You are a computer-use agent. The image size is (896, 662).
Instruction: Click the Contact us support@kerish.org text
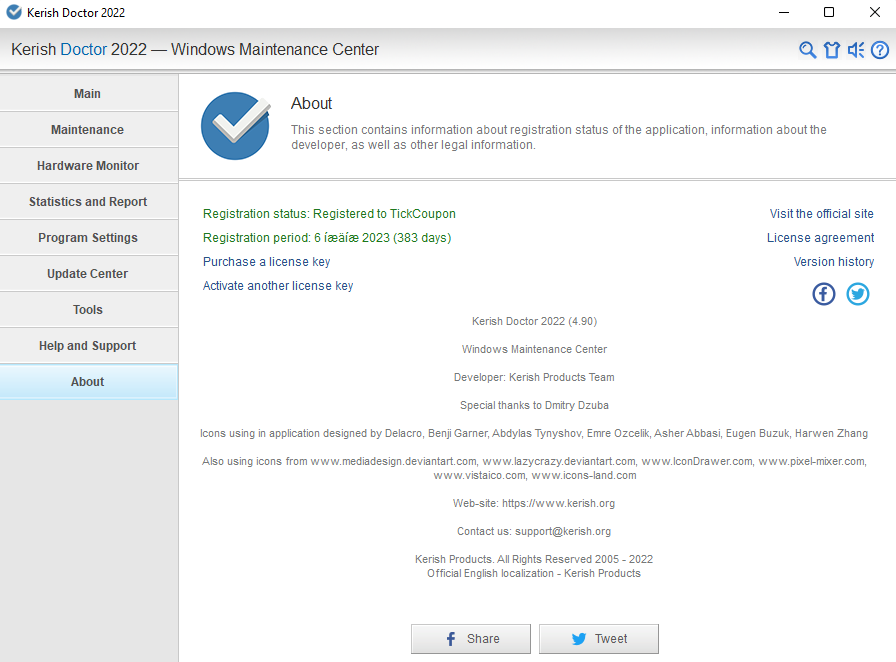point(534,532)
